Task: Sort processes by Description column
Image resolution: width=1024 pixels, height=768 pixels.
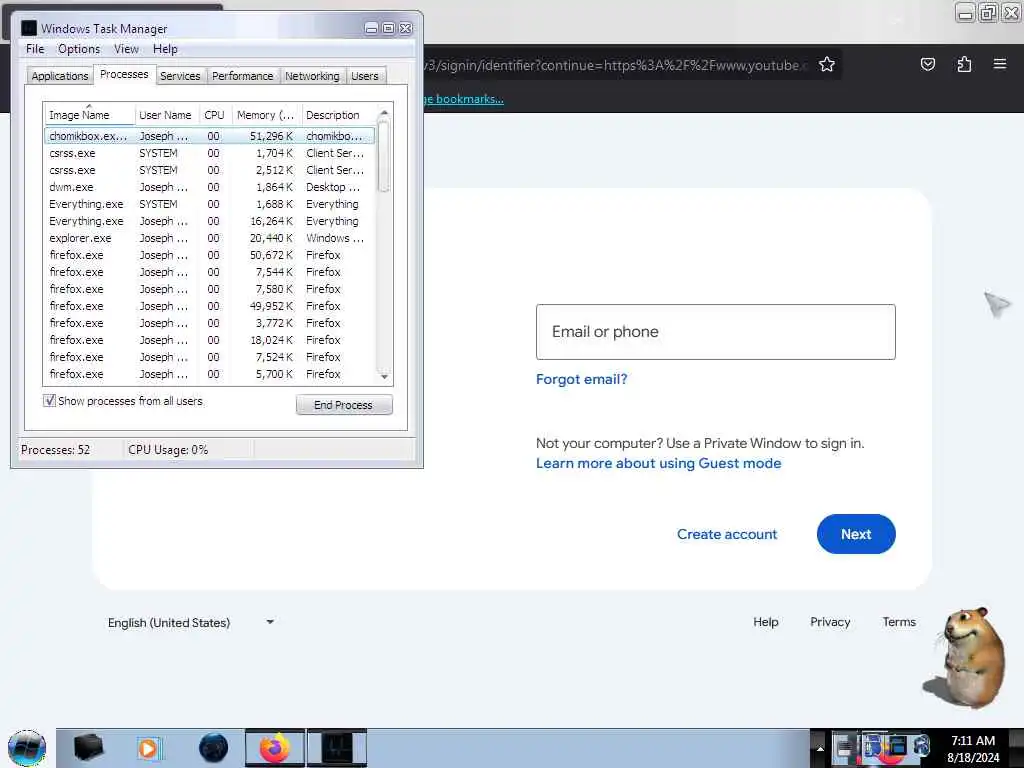Action: point(338,115)
